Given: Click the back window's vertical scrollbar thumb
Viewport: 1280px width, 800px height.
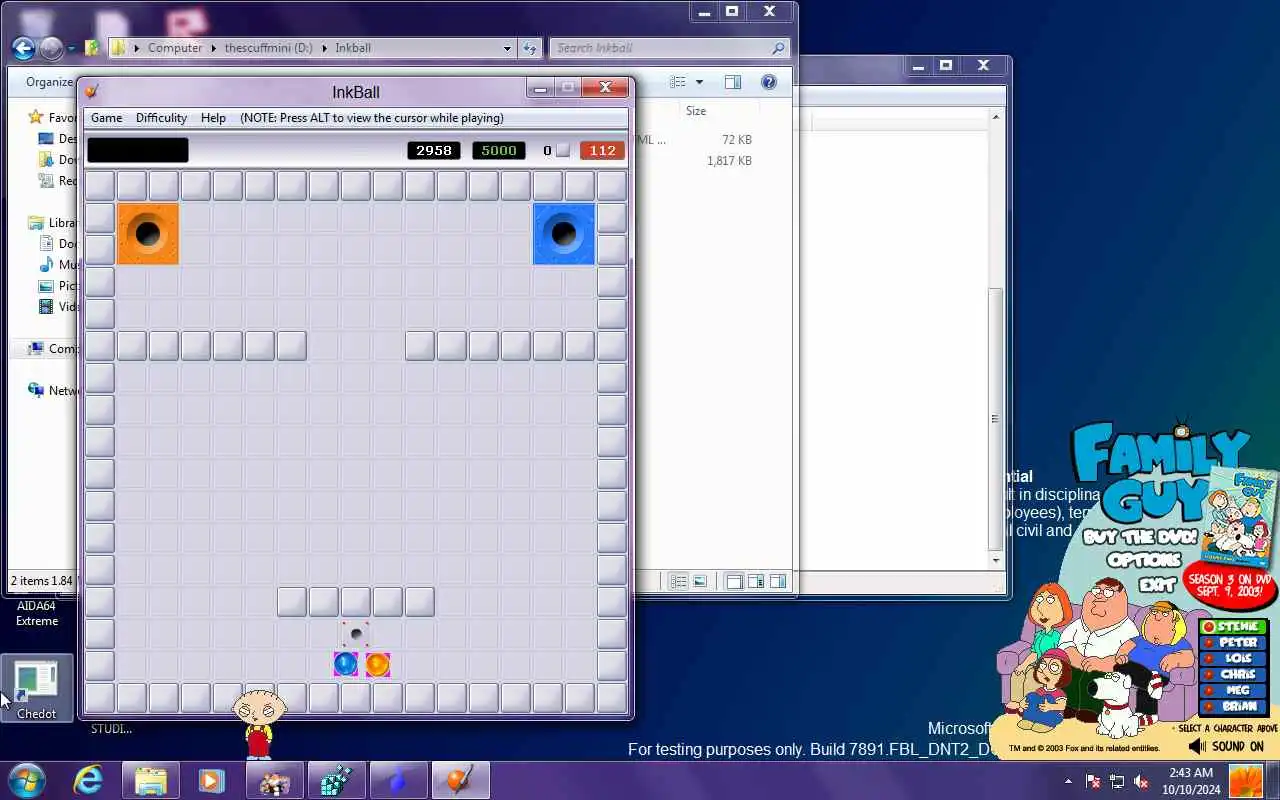Looking at the screenshot, I should point(995,418).
